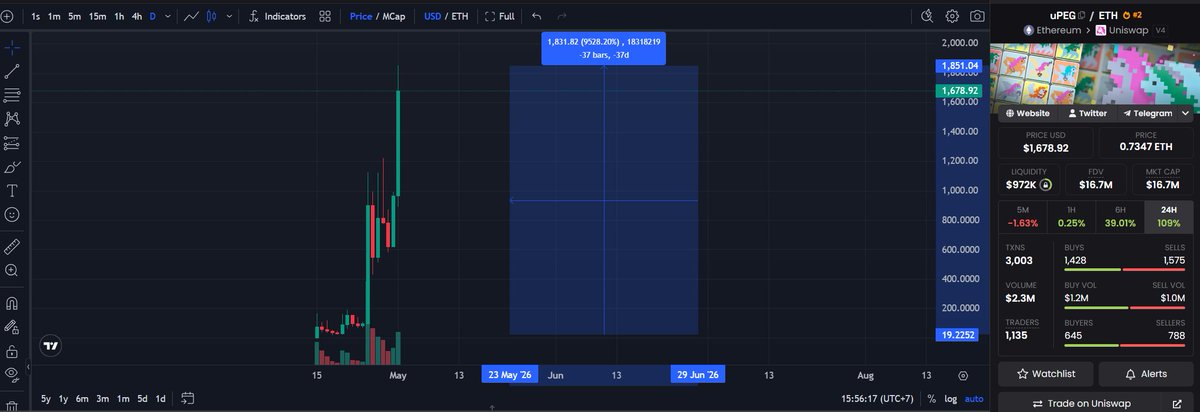Image resolution: width=1200 pixels, height=412 pixels.
Task: Switch chart currency to ETH
Action: coord(460,17)
